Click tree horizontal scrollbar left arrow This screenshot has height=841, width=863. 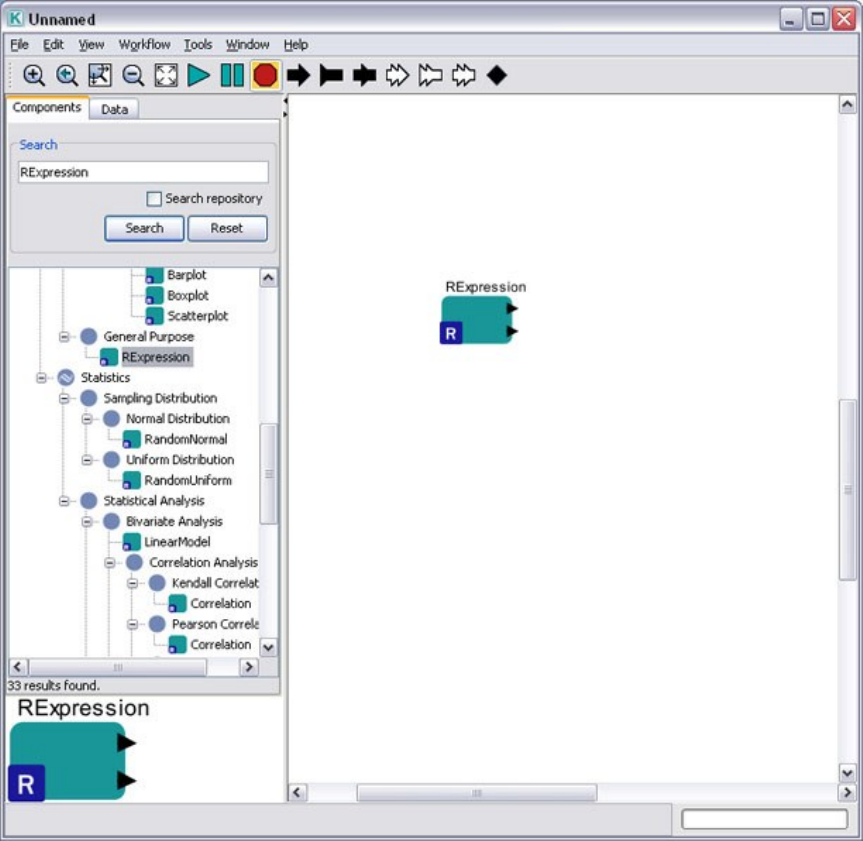click(x=18, y=667)
